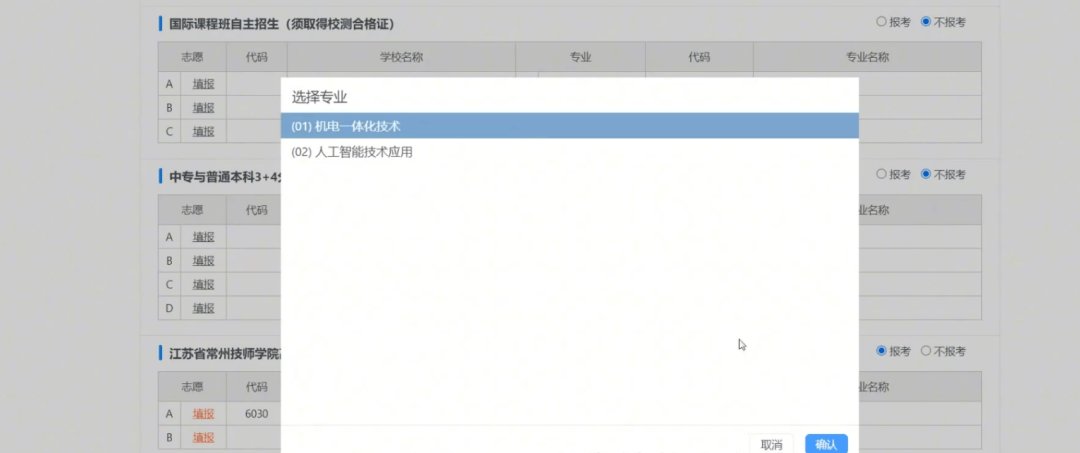Click the 确认 button in dialog
The width and height of the screenshot is (1080, 453).
826,444
